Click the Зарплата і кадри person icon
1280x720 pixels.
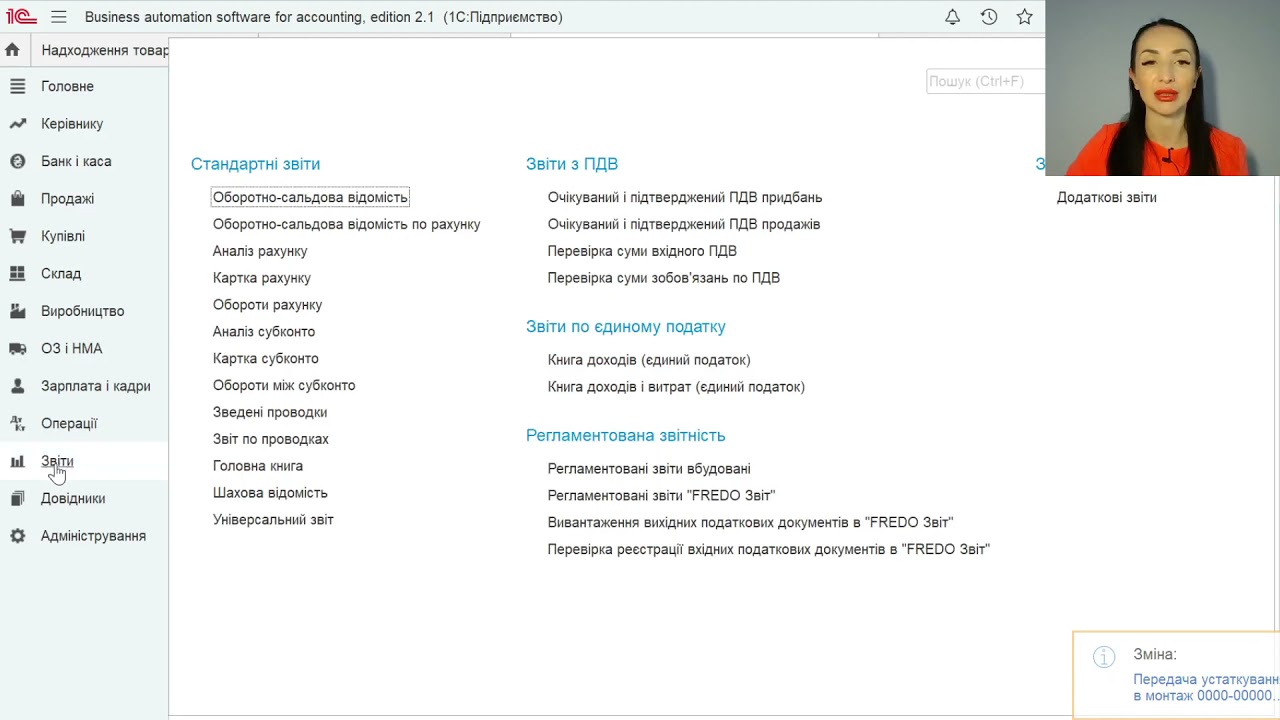(17, 386)
